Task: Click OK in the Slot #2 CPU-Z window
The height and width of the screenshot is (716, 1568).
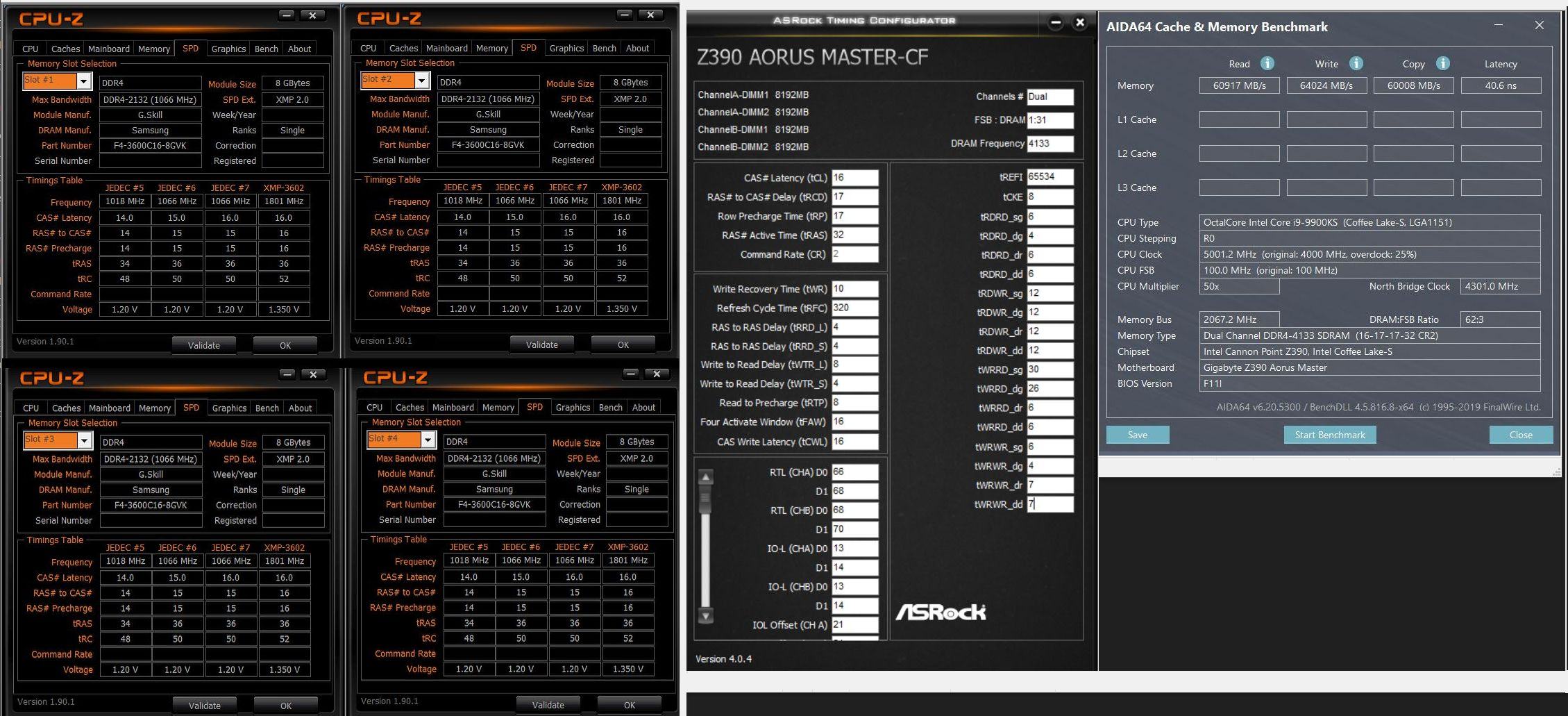Action: coord(623,344)
